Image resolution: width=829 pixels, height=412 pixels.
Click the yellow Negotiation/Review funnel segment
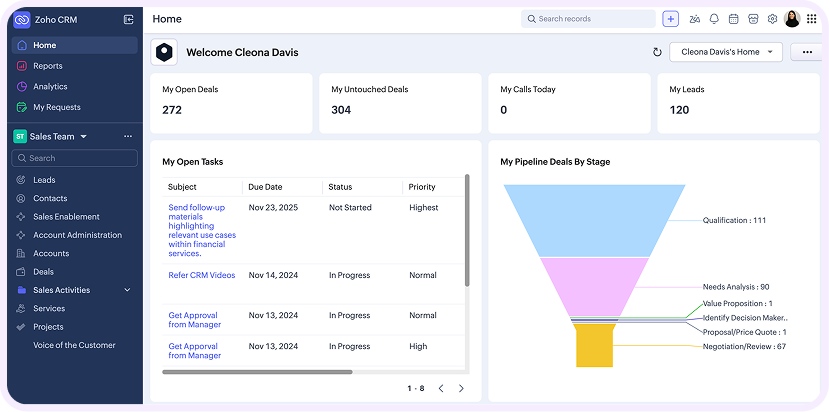pos(594,345)
